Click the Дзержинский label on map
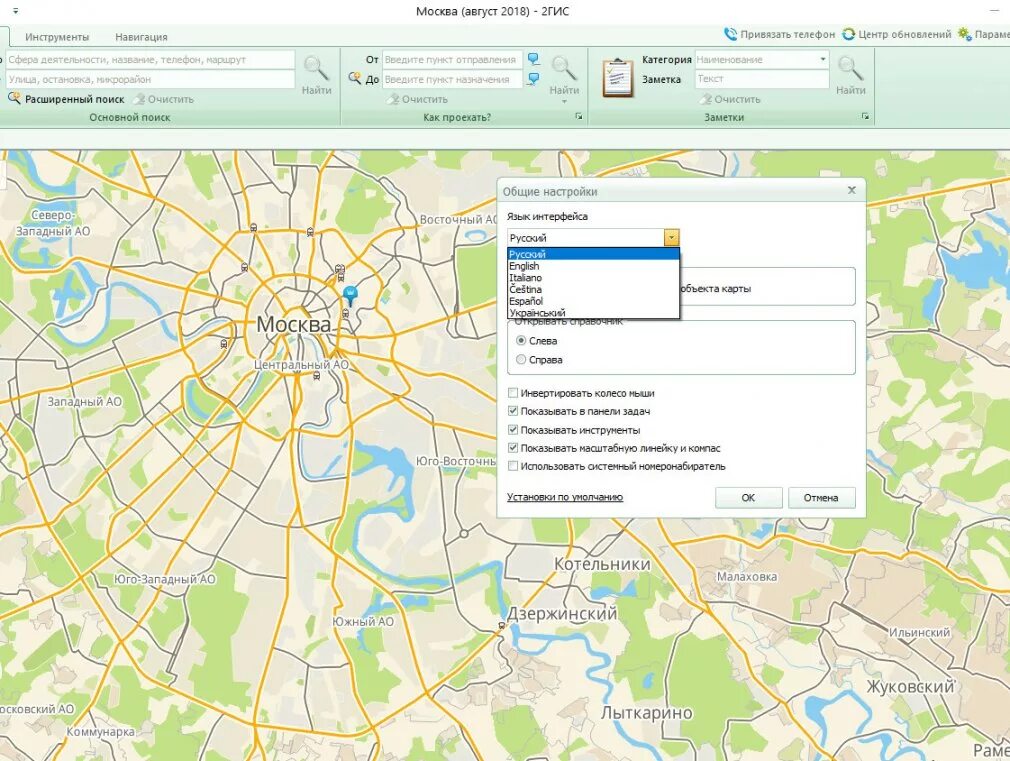The image size is (1010, 761). pyautogui.click(x=562, y=613)
